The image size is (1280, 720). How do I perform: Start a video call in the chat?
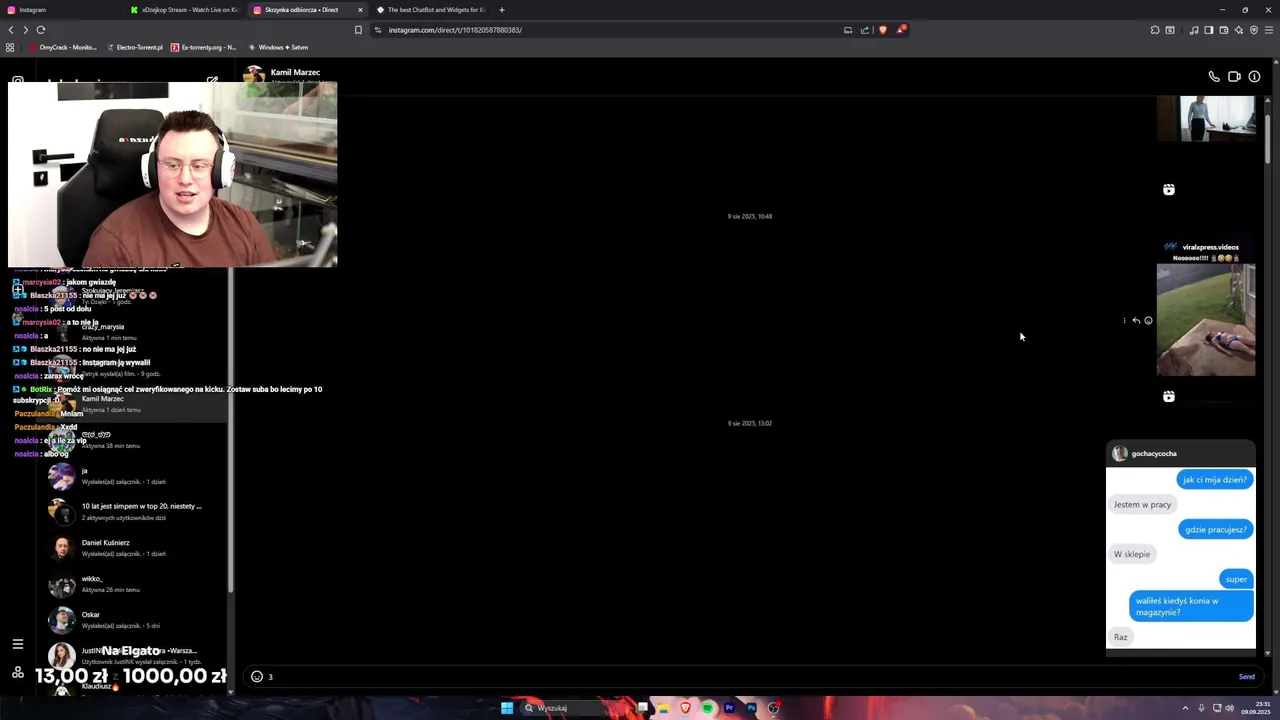coord(1234,76)
